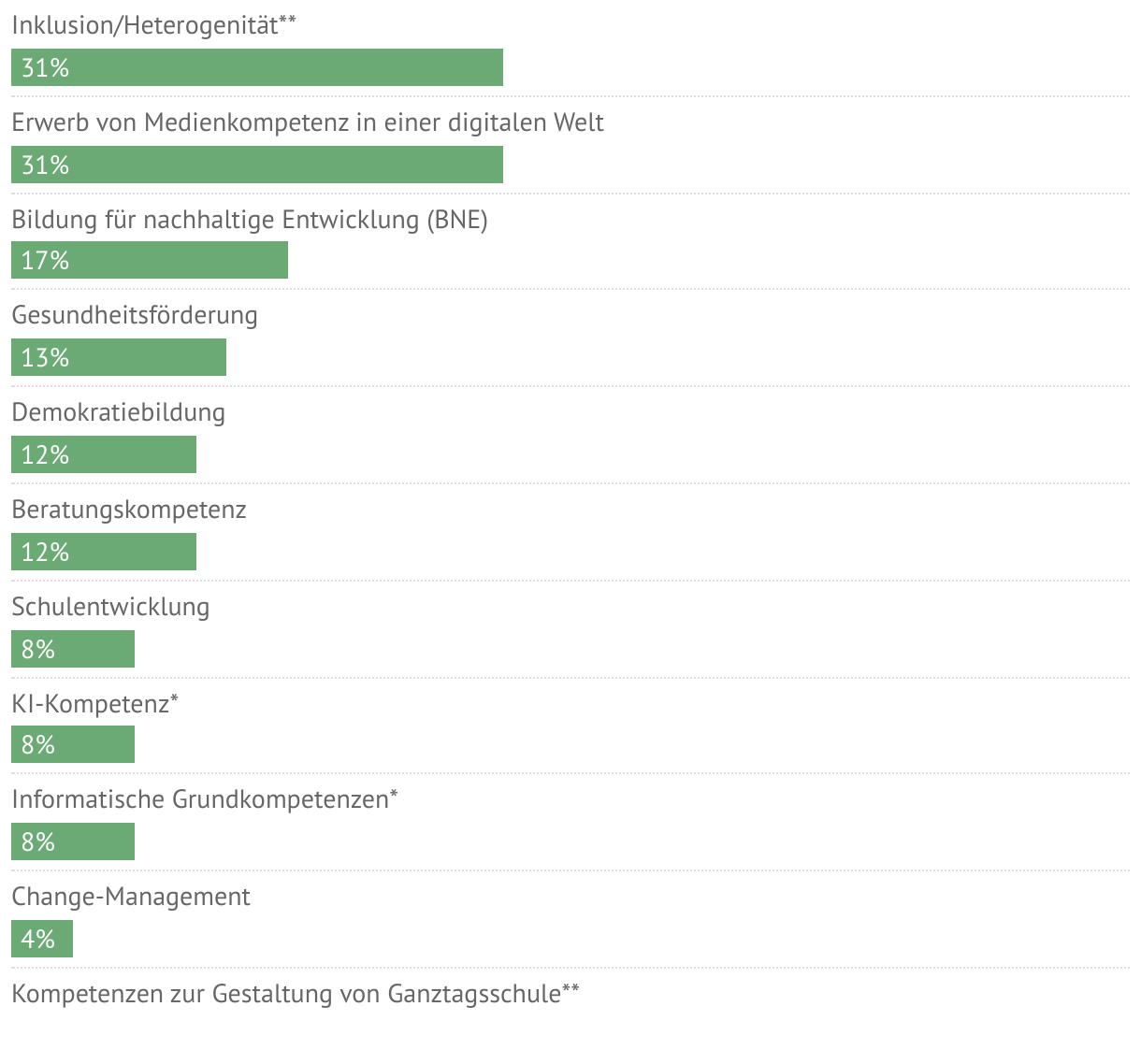Screen dimensions: 1141x1064
Task: Click the KI-Kompetenz label text
Action: pyautogui.click(x=91, y=705)
